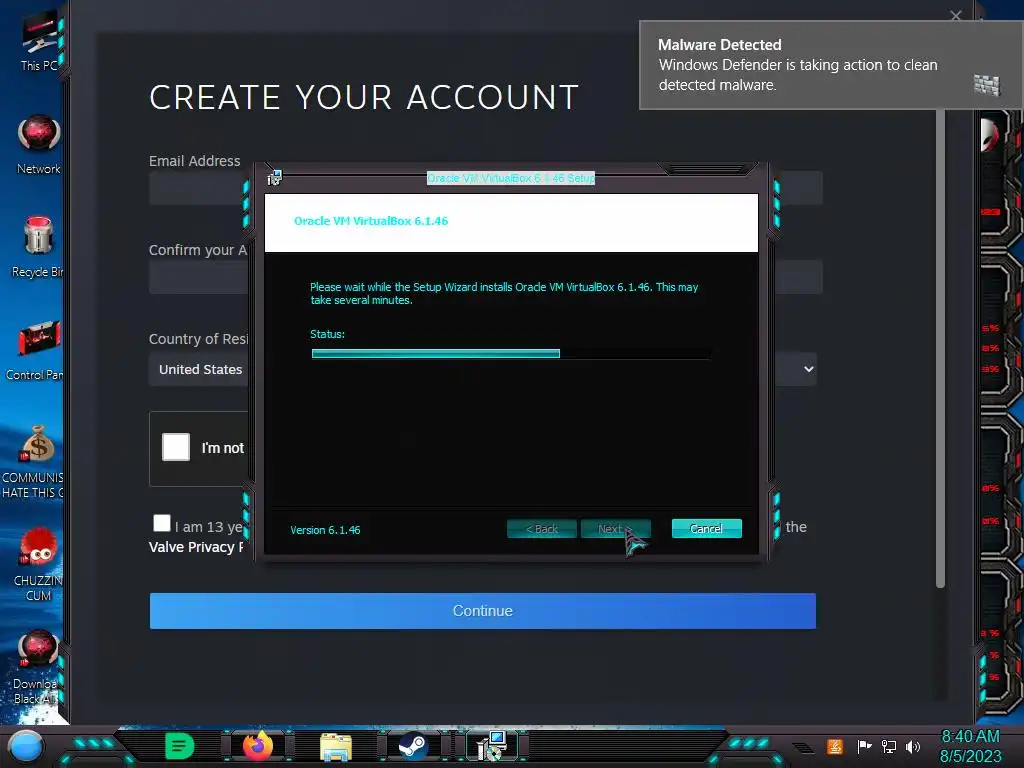The image size is (1024, 768).
Task: Open the This PC desktop icon
Action: (x=39, y=40)
